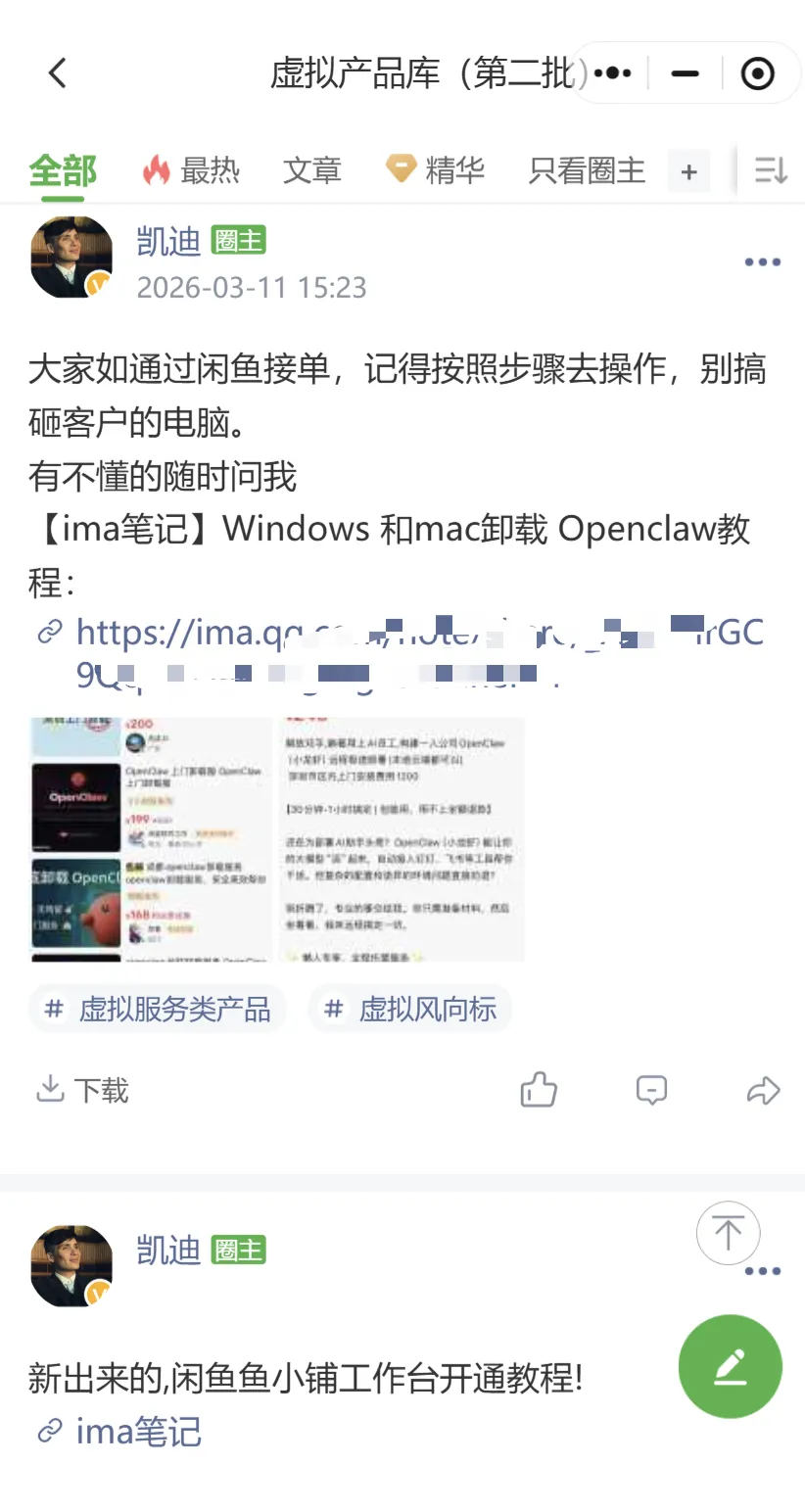Add a tab with the plus button
805x1512 pixels.
click(688, 172)
